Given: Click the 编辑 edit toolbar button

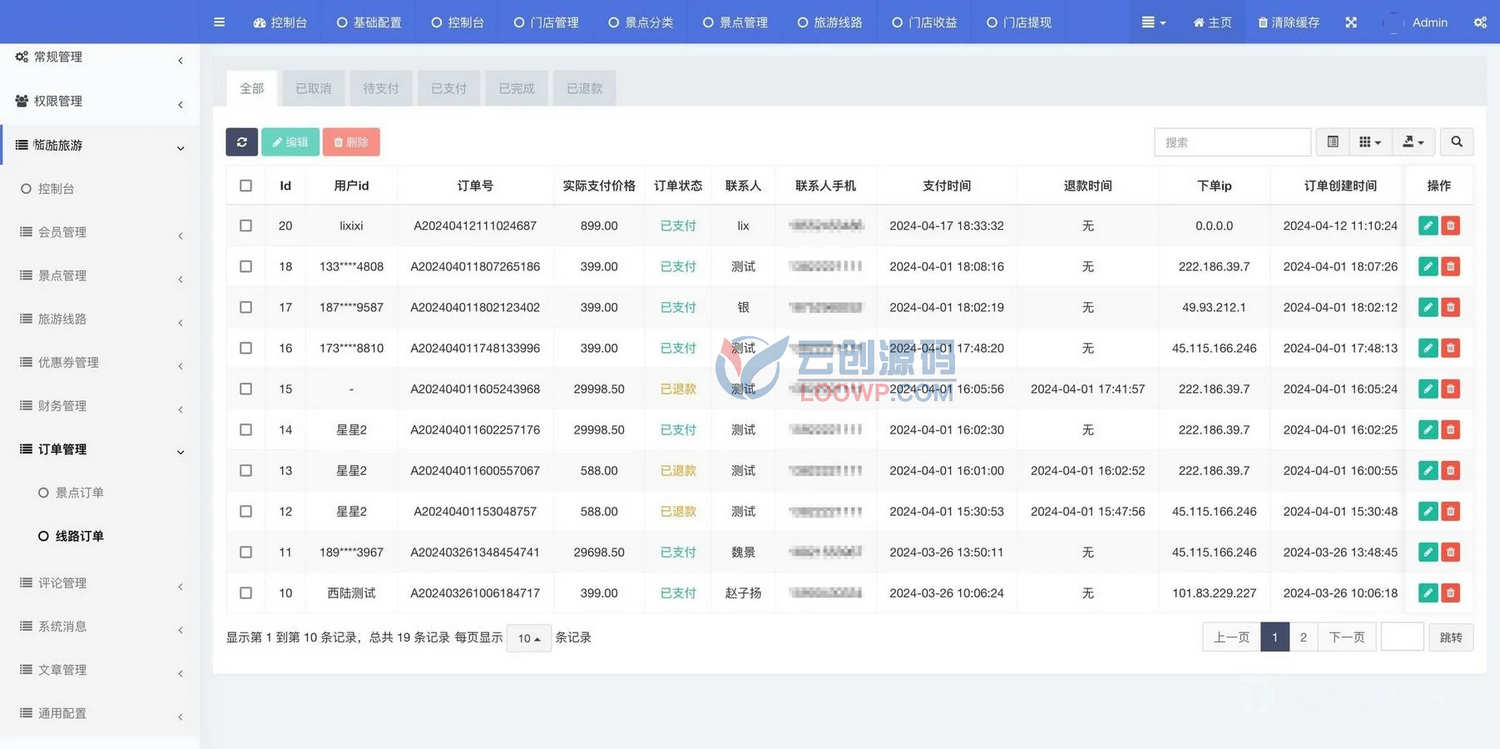Looking at the screenshot, I should click(x=290, y=142).
